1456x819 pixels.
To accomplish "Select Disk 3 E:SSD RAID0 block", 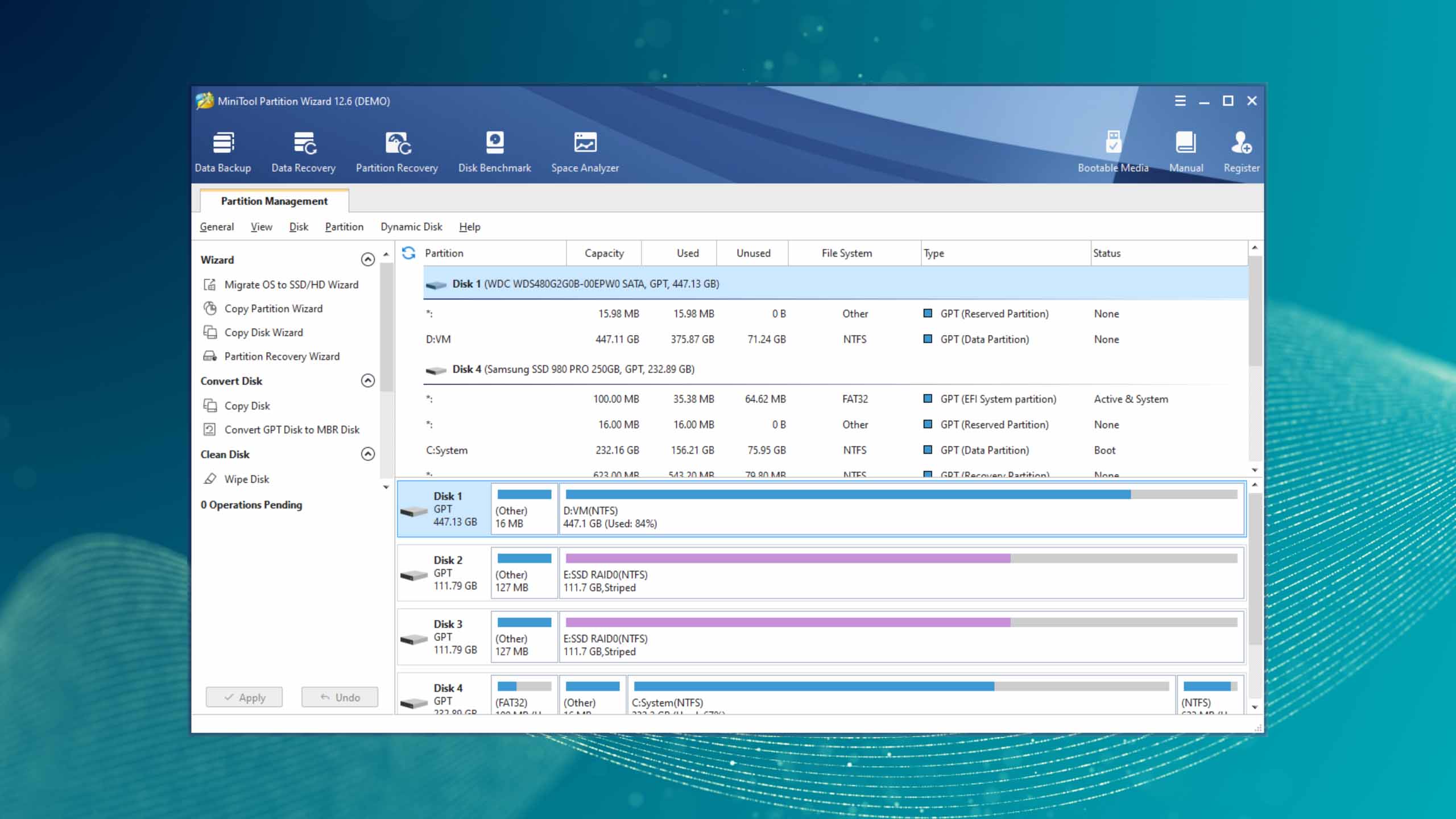I will coord(901,637).
